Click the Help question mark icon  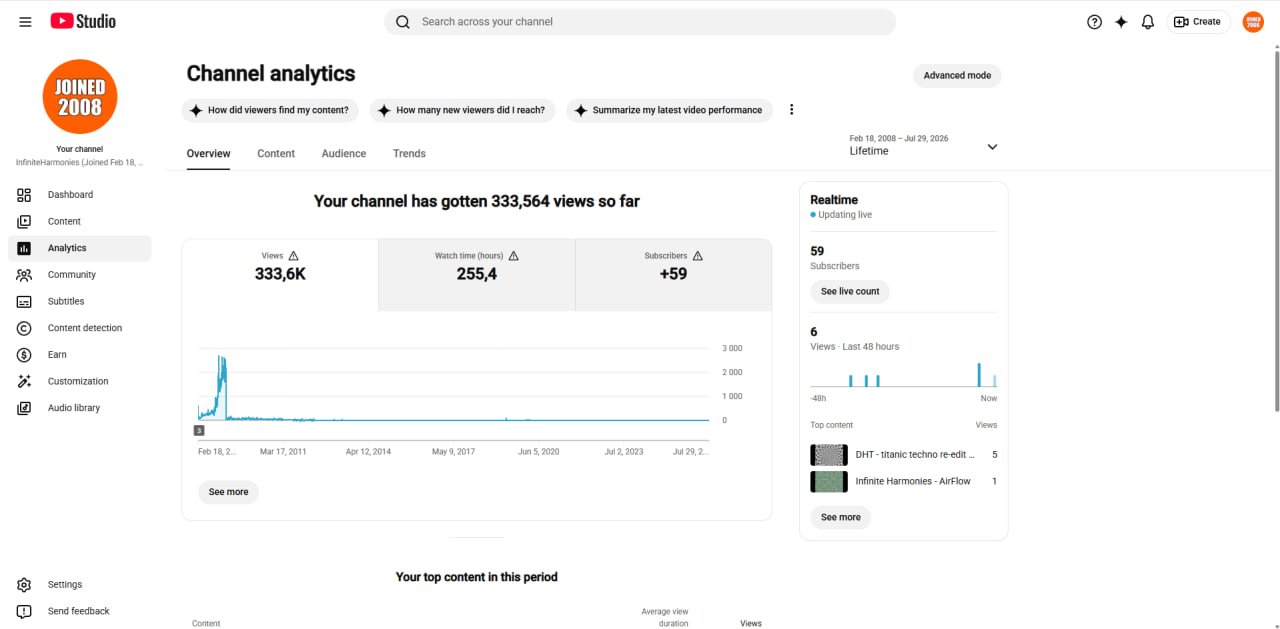tap(1094, 22)
